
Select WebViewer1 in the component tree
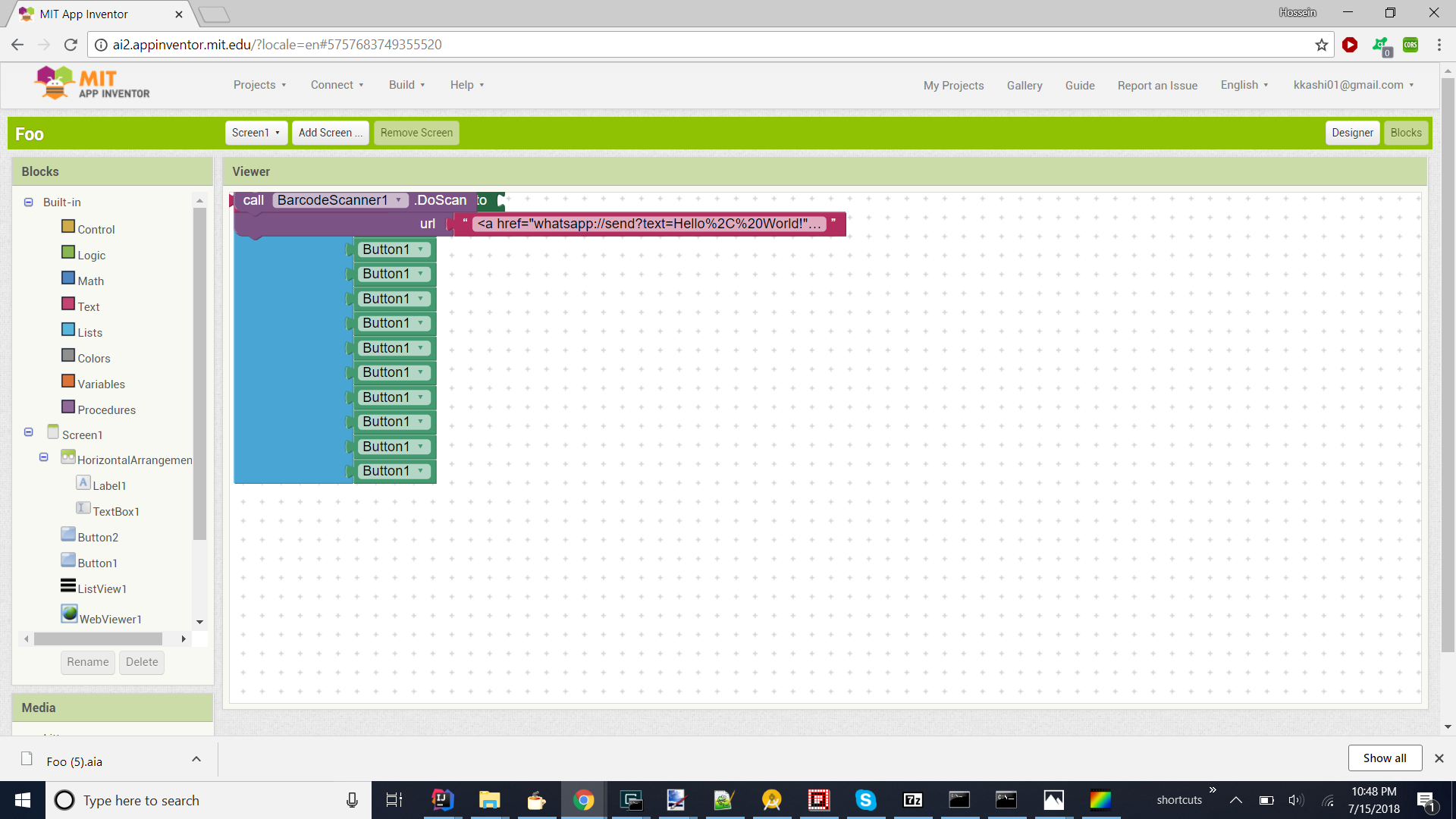[x=110, y=619]
